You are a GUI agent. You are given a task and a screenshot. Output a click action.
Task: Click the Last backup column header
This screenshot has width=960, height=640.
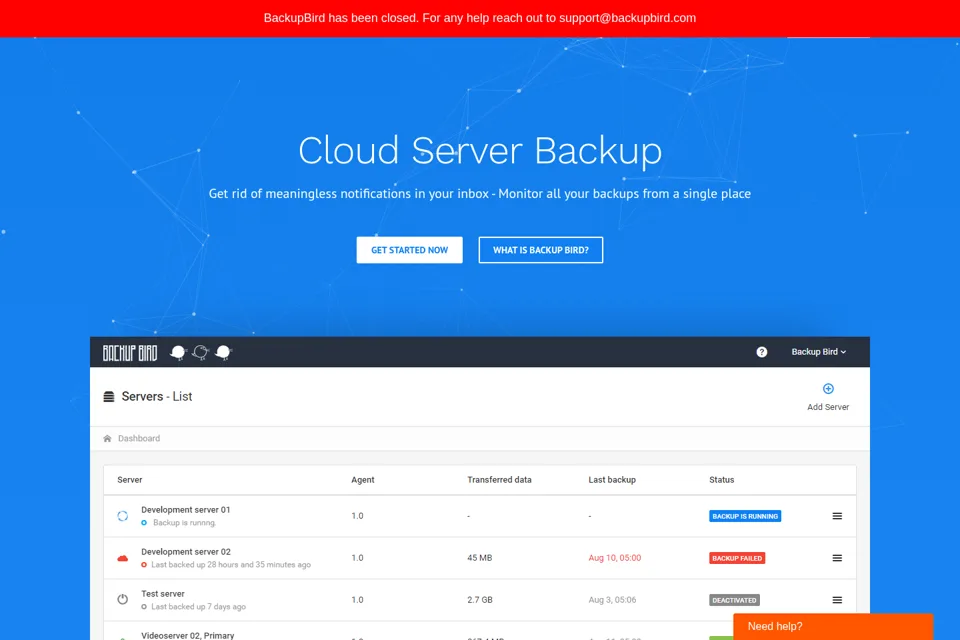612,480
